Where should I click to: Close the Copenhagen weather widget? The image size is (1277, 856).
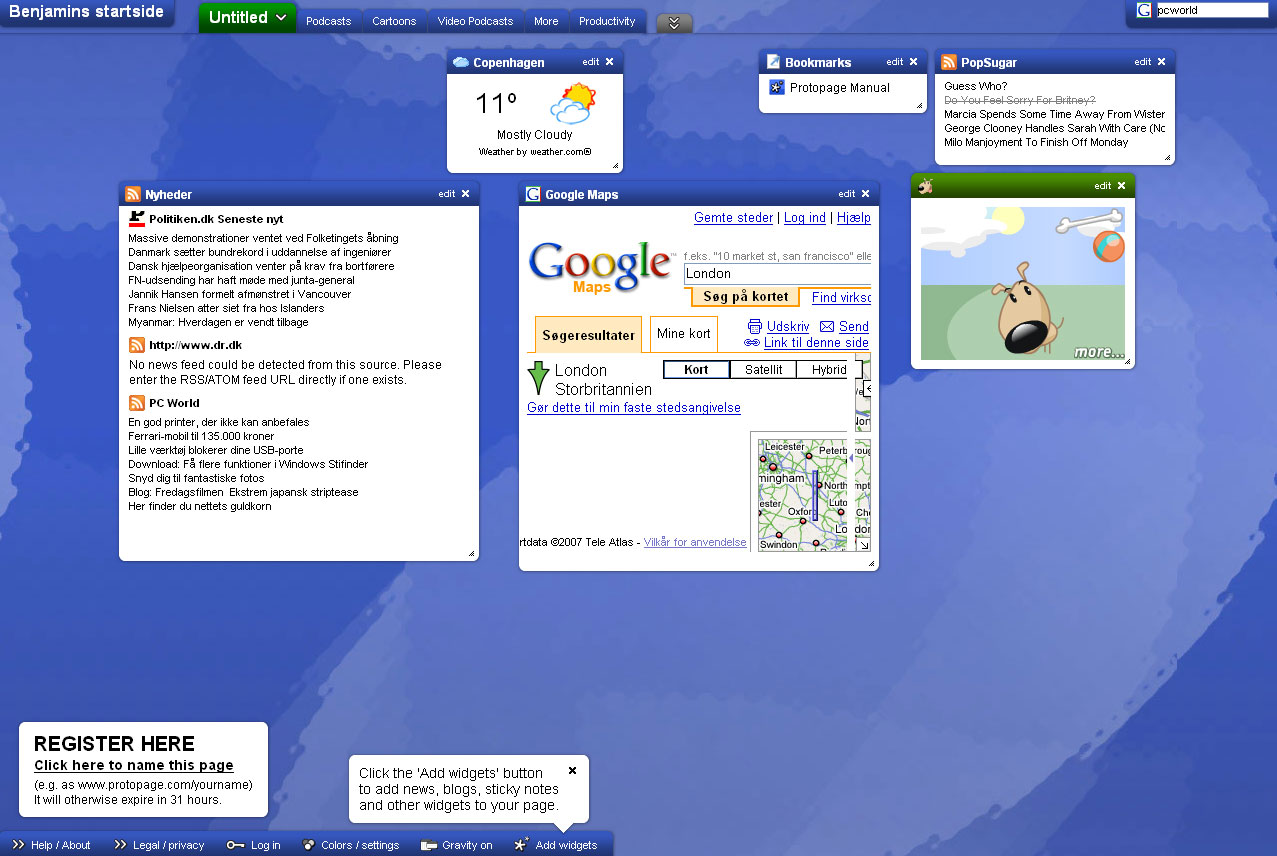coord(610,62)
